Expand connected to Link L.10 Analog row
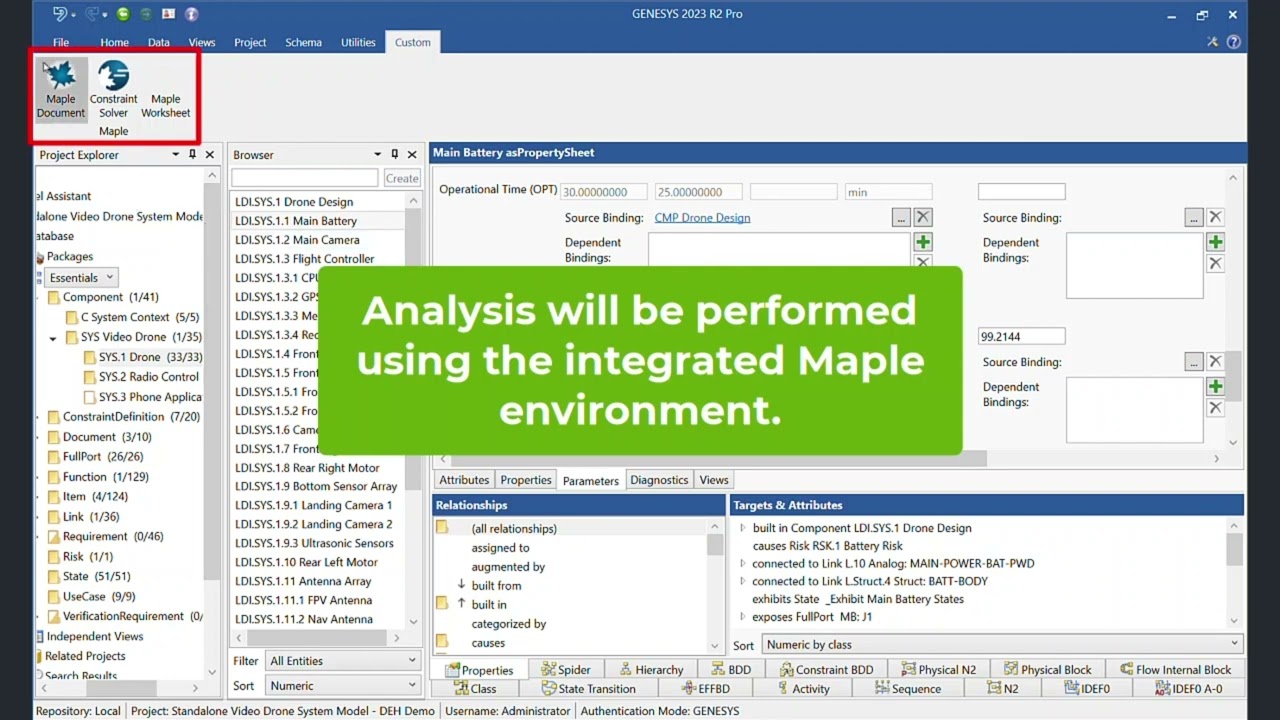This screenshot has height=720, width=1280. click(x=742, y=563)
